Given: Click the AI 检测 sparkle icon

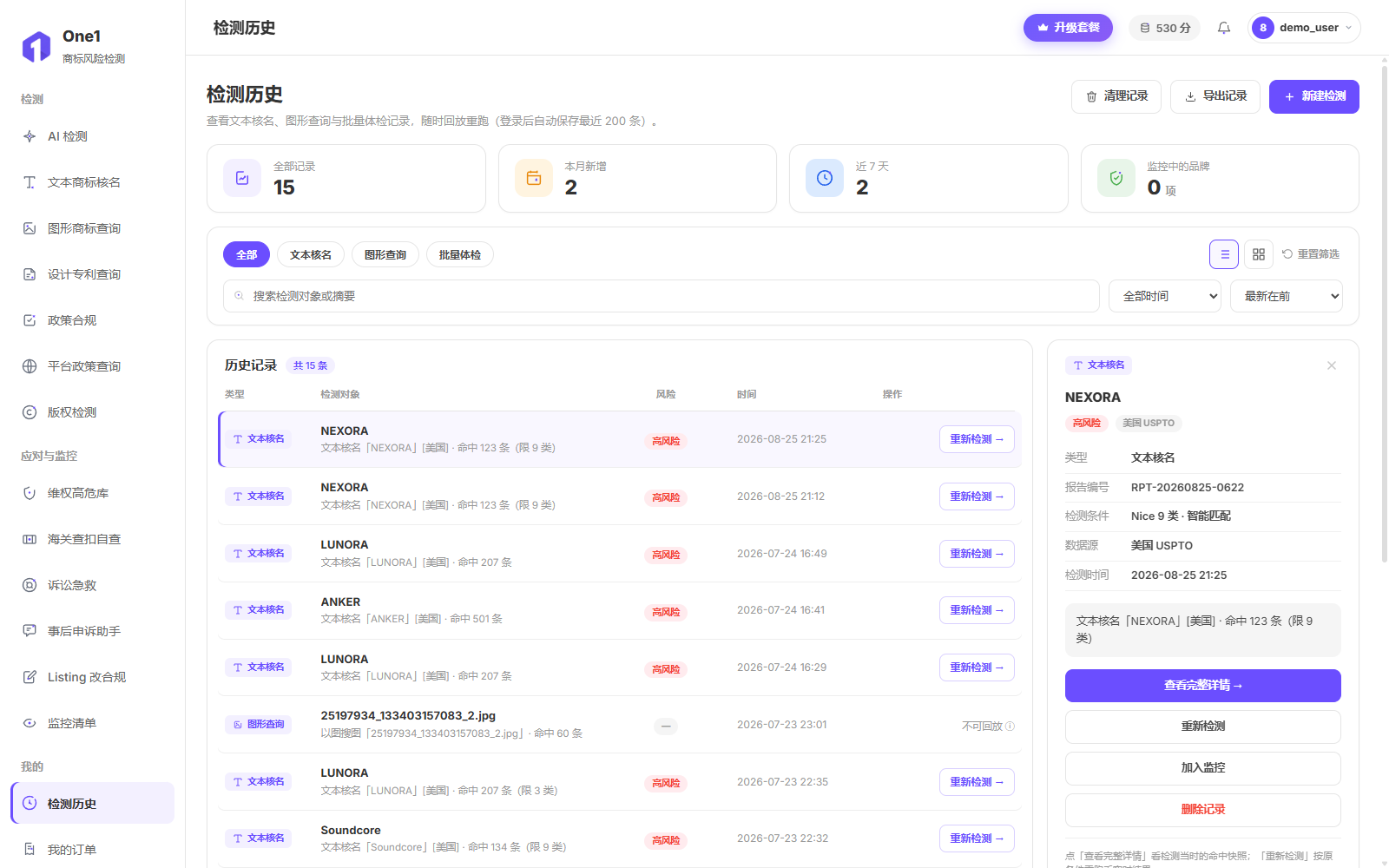Looking at the screenshot, I should point(30,136).
